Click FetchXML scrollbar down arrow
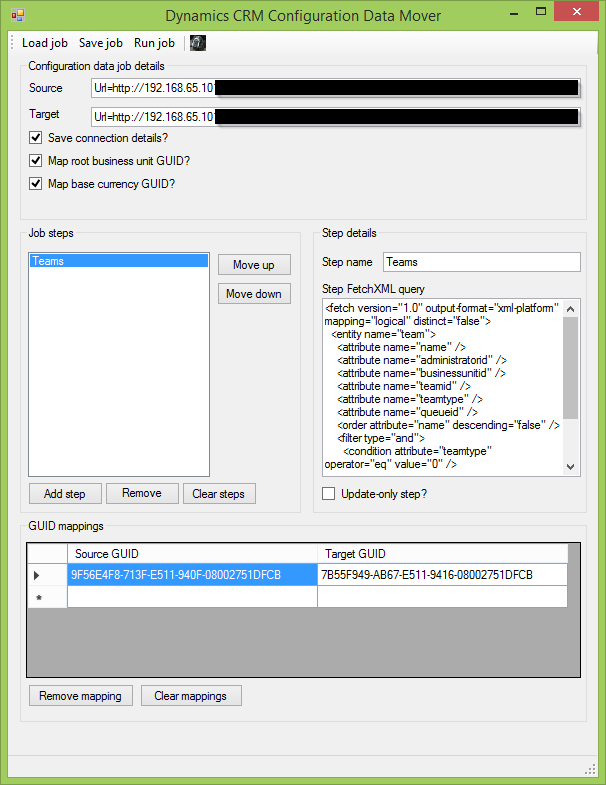 pos(570,467)
